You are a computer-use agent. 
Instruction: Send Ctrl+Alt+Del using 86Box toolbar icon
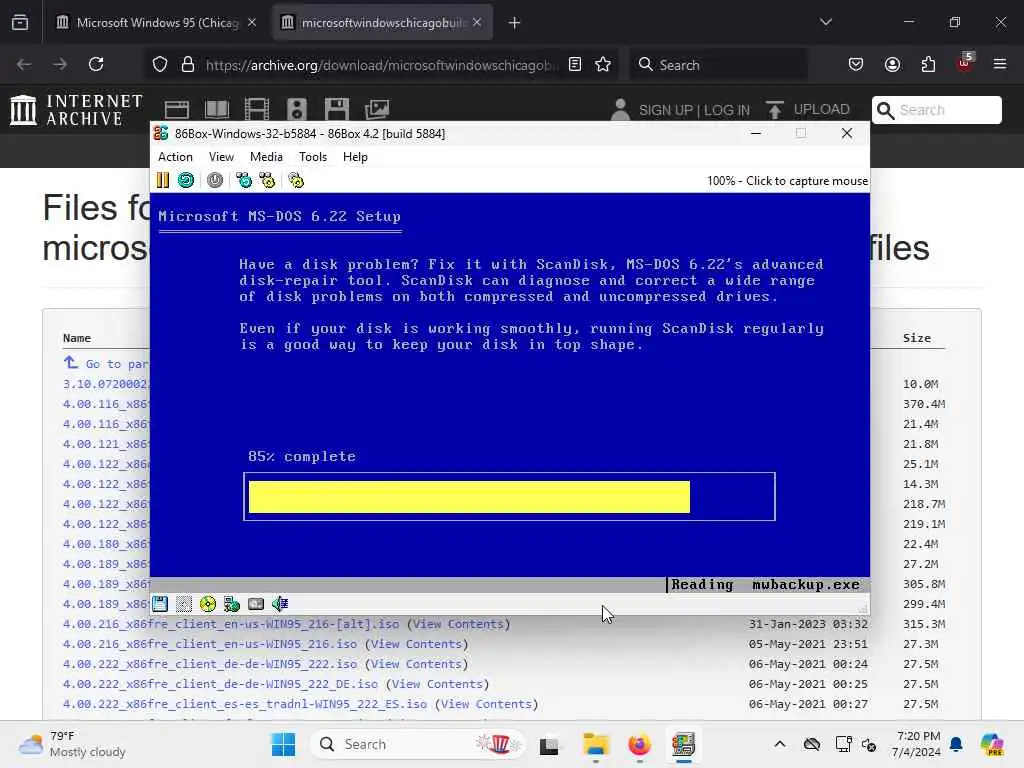click(x=244, y=180)
